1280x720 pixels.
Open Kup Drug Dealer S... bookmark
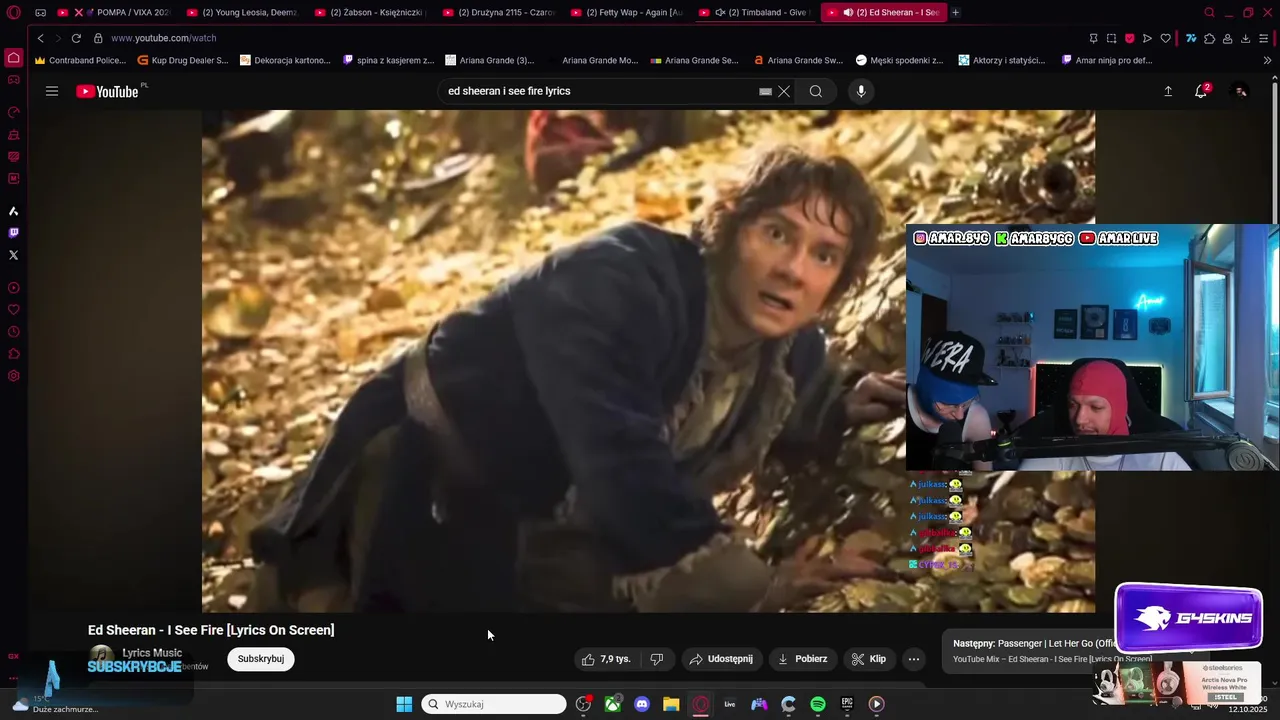click(183, 60)
